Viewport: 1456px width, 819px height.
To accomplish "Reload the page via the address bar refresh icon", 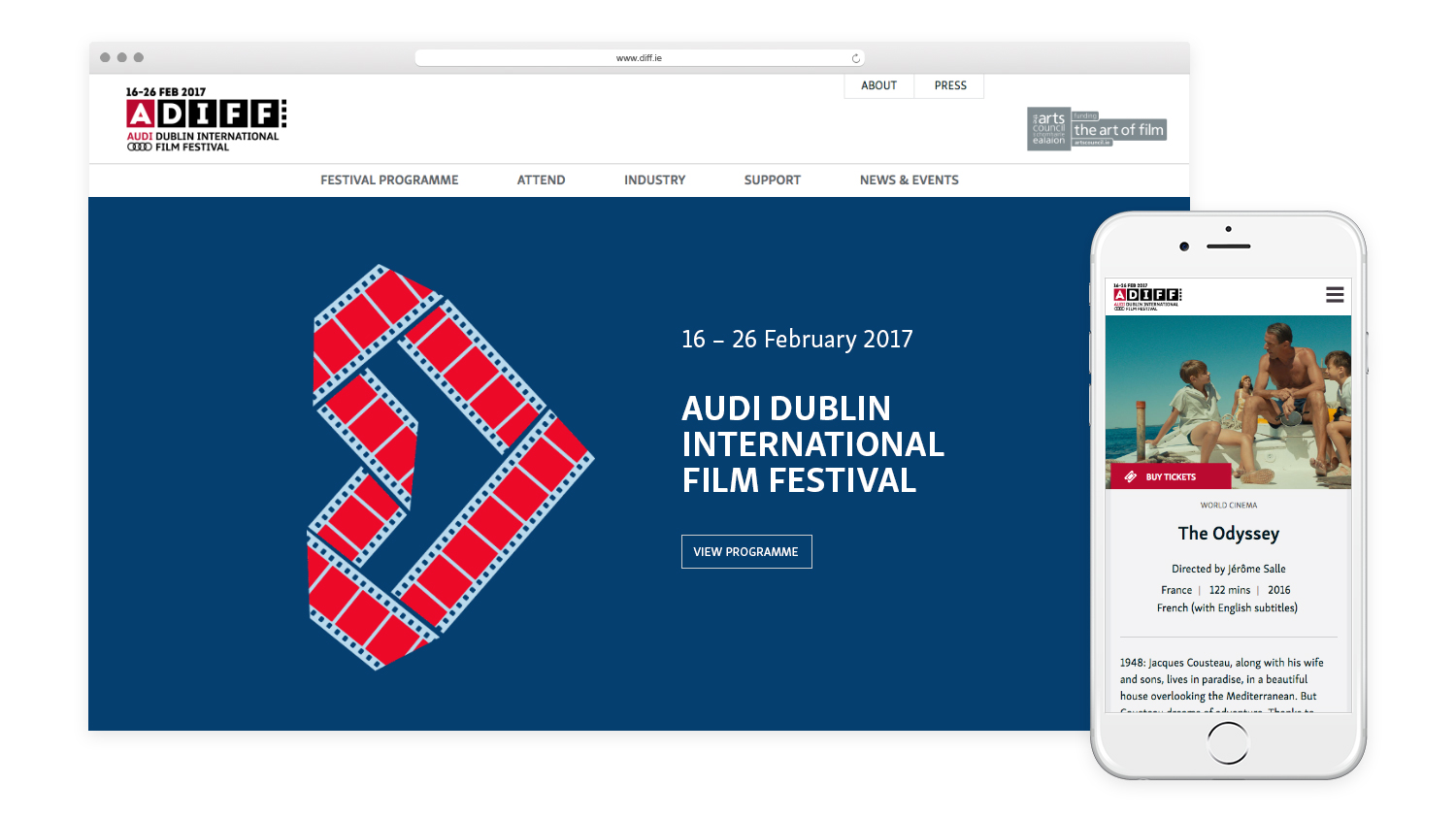I will [x=855, y=58].
